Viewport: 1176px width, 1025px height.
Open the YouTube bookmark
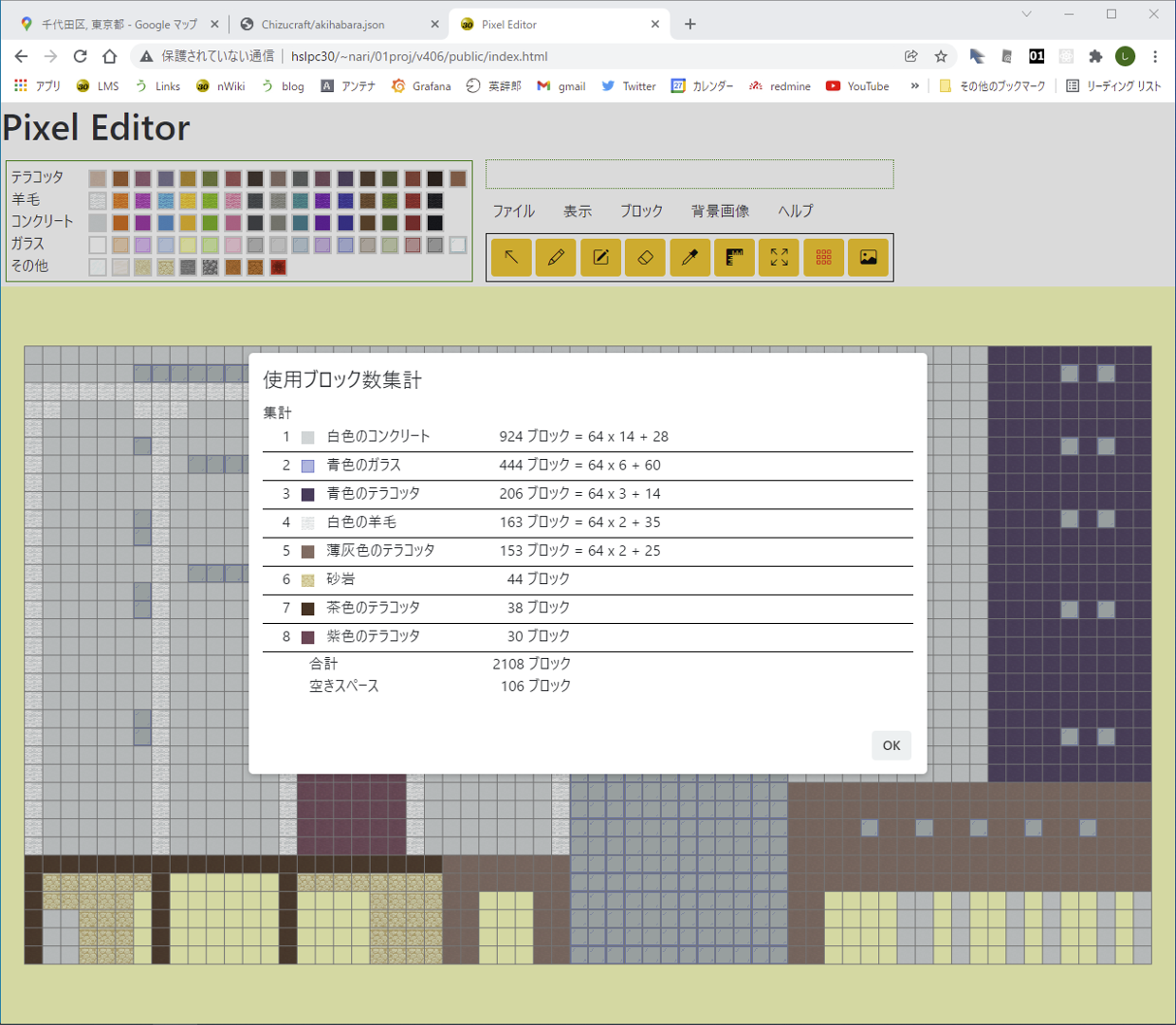pyautogui.click(x=857, y=86)
